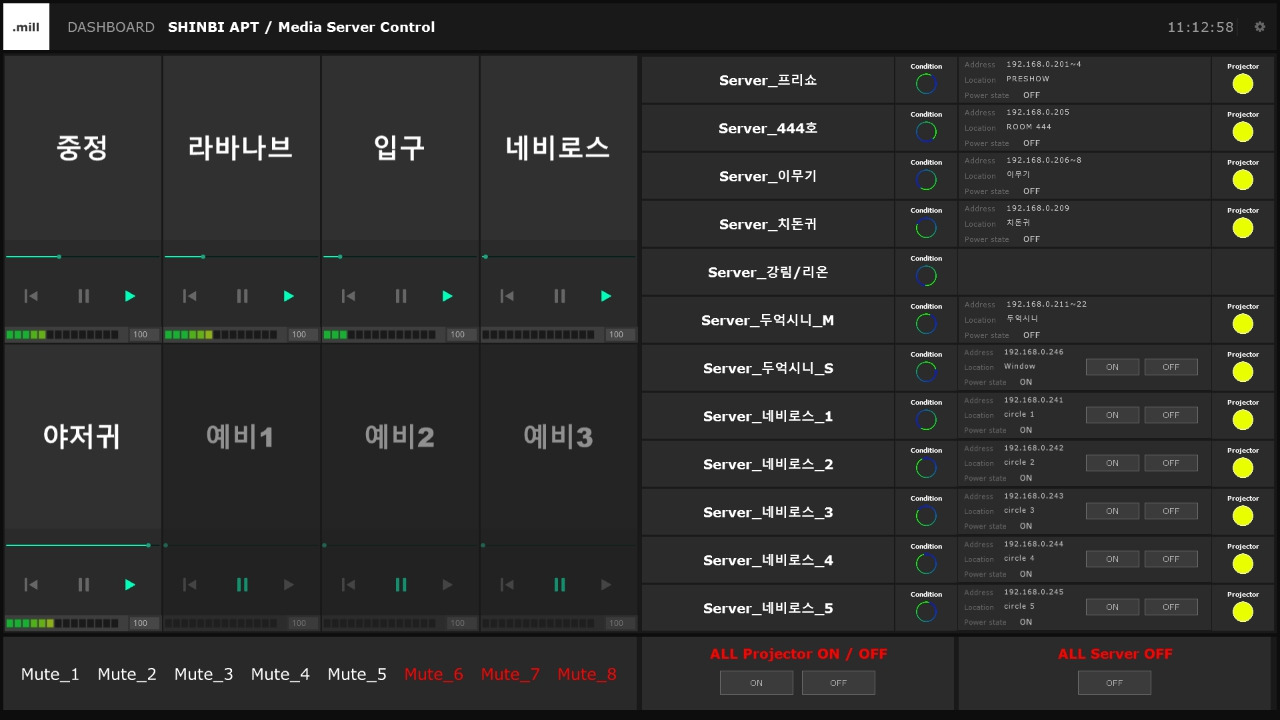1280x720 pixels.
Task: Pause playback for the 라바나브 zone
Action: [241, 295]
